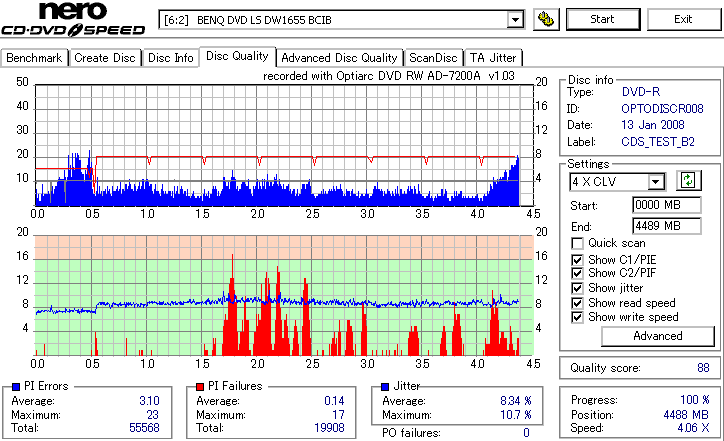Click the PI Failures maximum value 17
The image size is (724, 441).
point(338,415)
